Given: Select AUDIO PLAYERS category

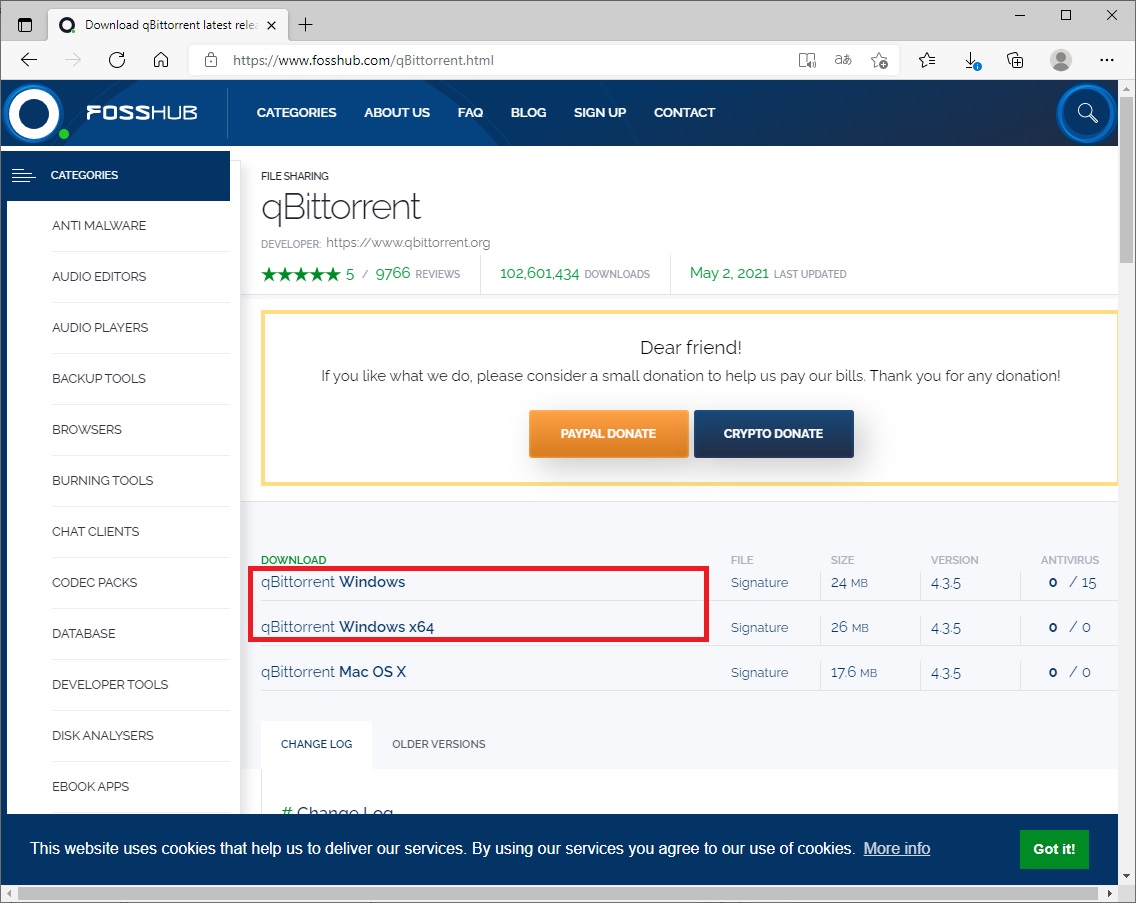Looking at the screenshot, I should coord(100,328).
